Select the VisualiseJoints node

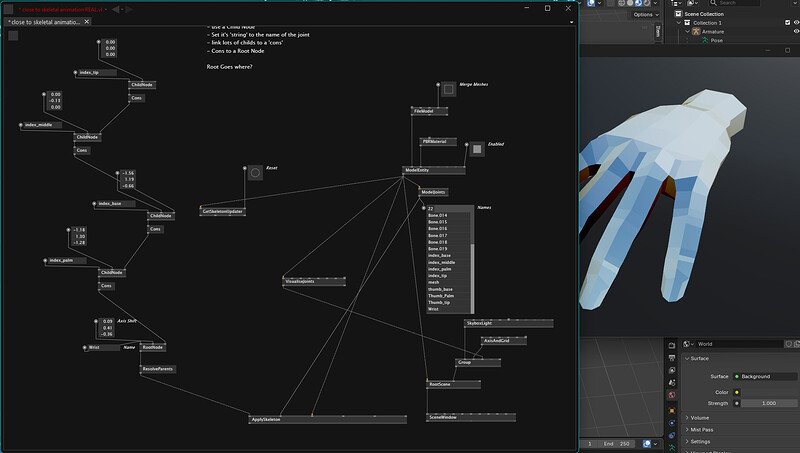pyautogui.click(x=314, y=281)
